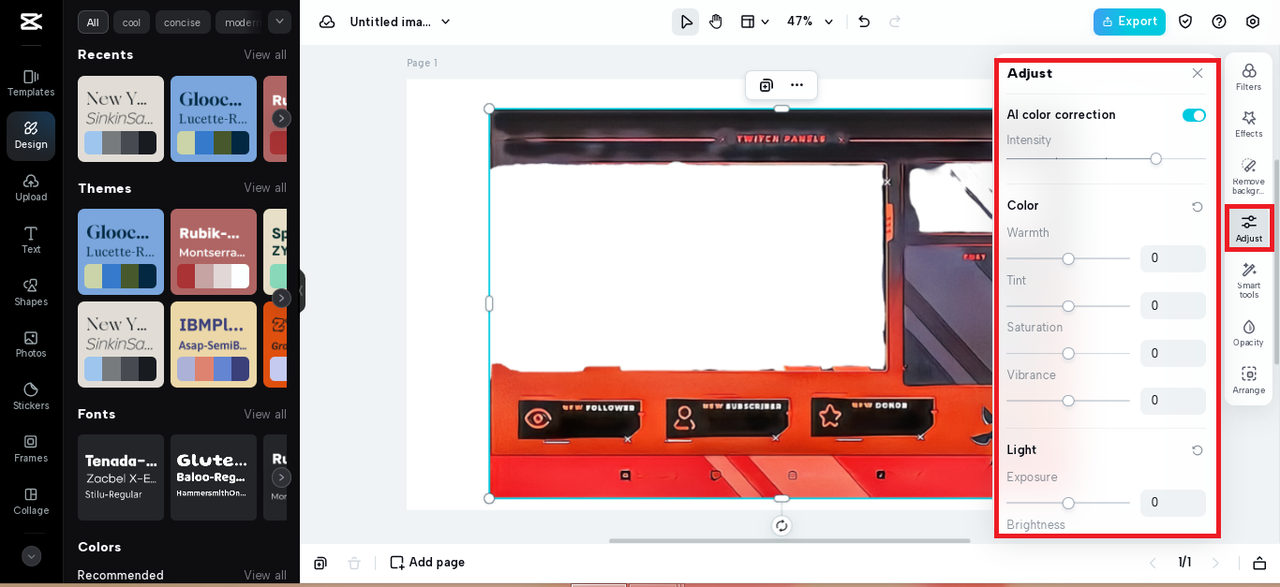Open the shield security icon

(x=1185, y=22)
